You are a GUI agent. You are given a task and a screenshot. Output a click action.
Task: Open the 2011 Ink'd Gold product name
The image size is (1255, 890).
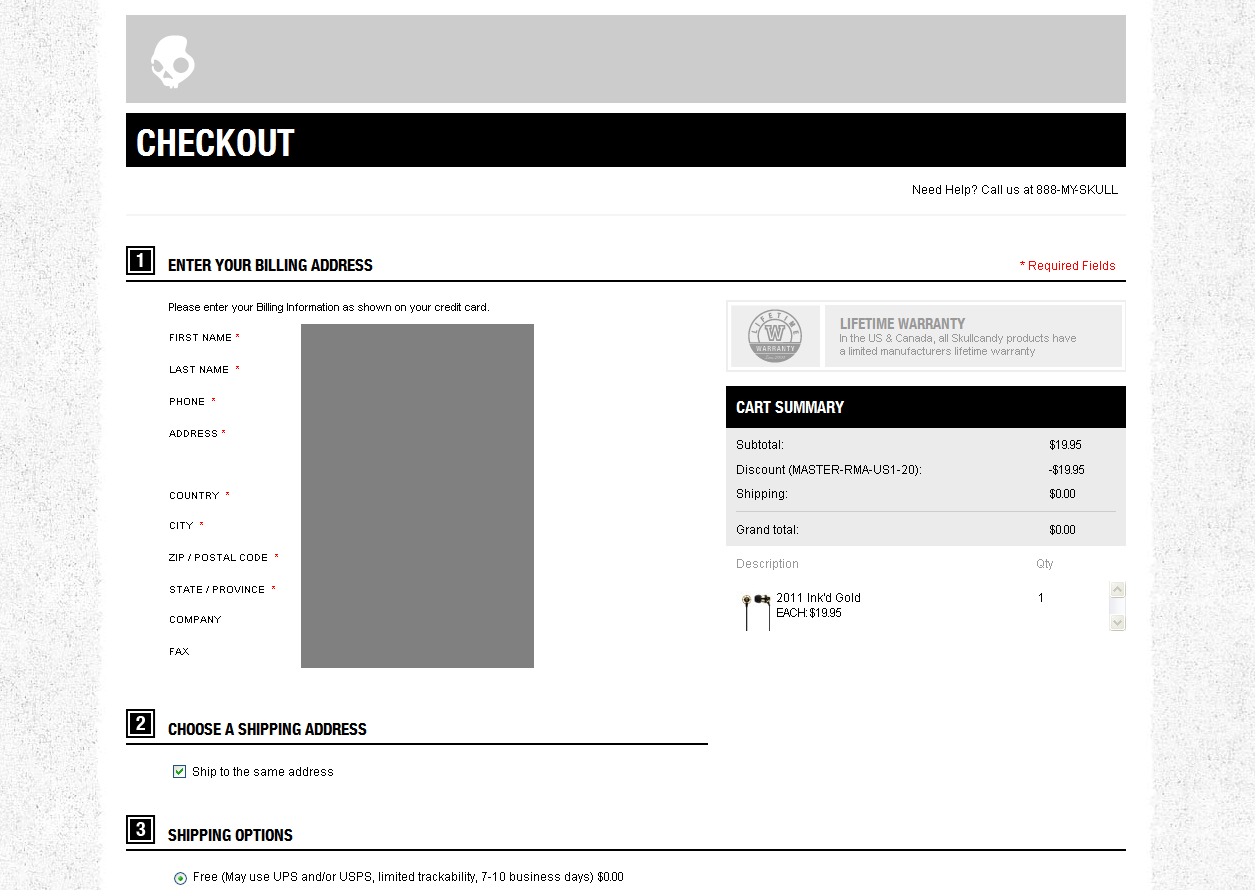818,598
